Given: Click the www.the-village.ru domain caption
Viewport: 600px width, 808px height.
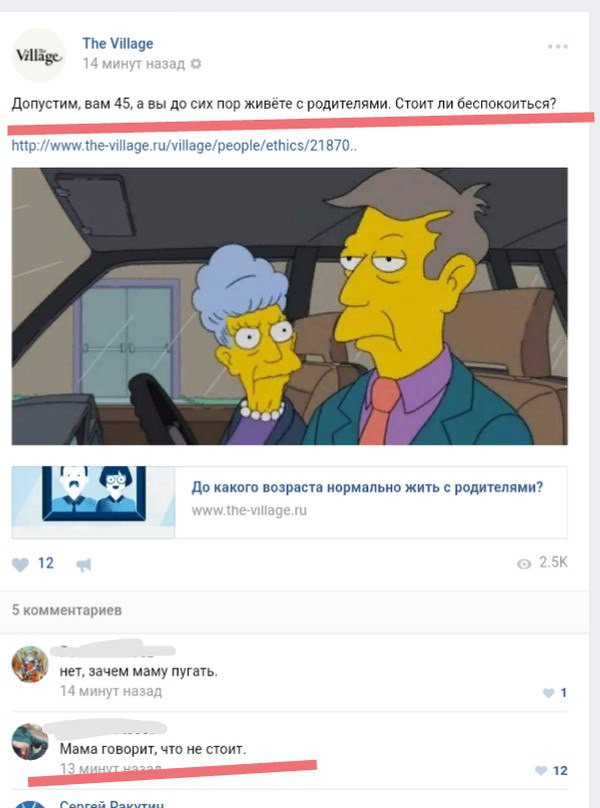Looking at the screenshot, I should 249,510.
